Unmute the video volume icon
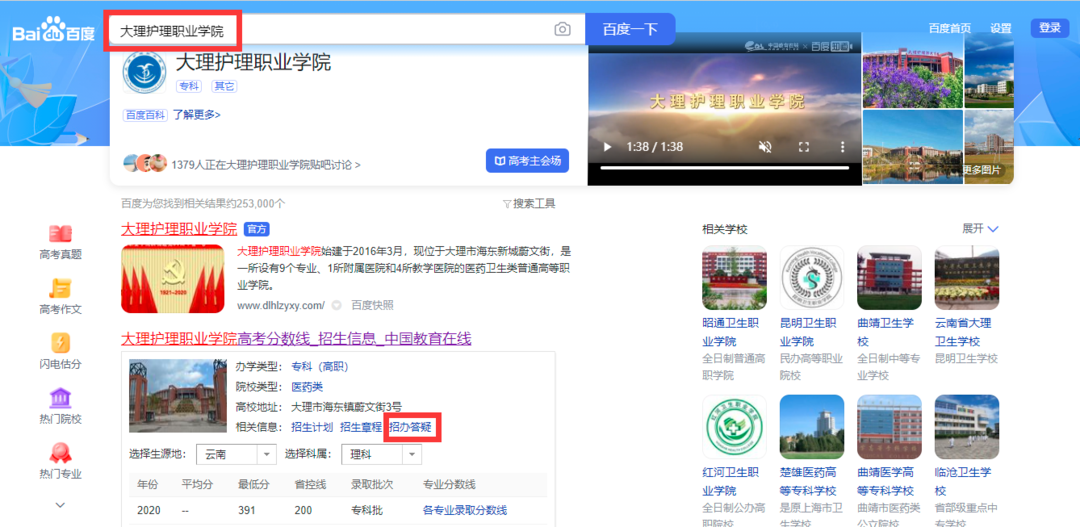This screenshot has width=1080, height=527. (x=765, y=147)
